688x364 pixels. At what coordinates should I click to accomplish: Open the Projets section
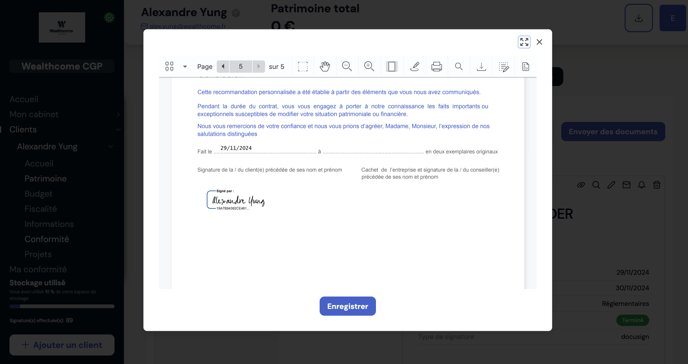tap(38, 254)
